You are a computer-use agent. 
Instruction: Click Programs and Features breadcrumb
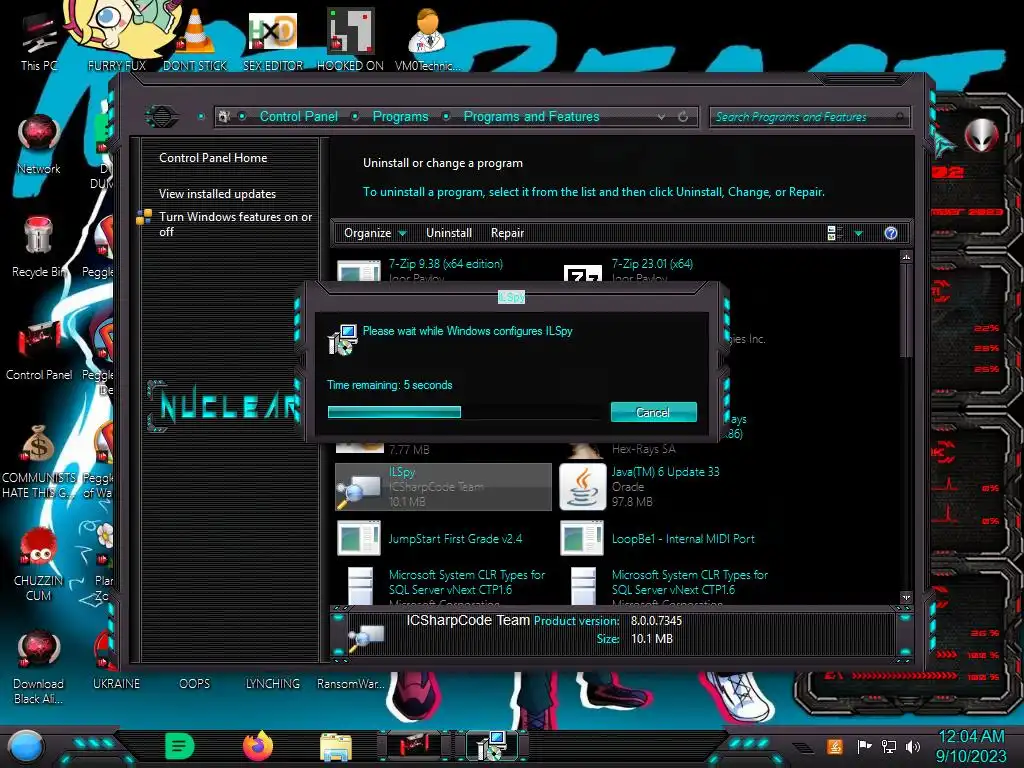click(531, 117)
